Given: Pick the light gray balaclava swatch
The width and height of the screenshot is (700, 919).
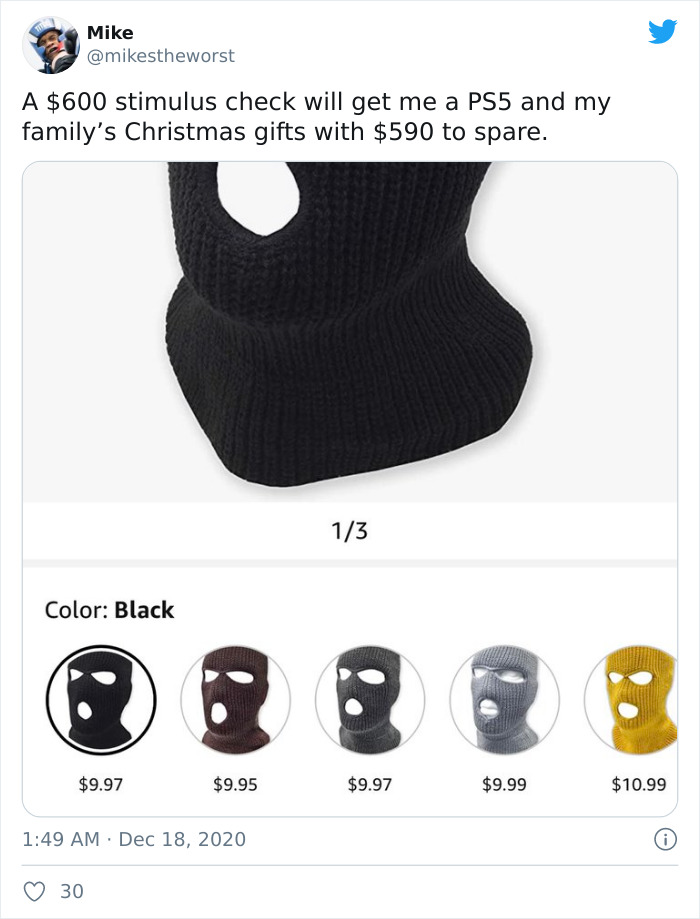Looking at the screenshot, I should click(504, 700).
